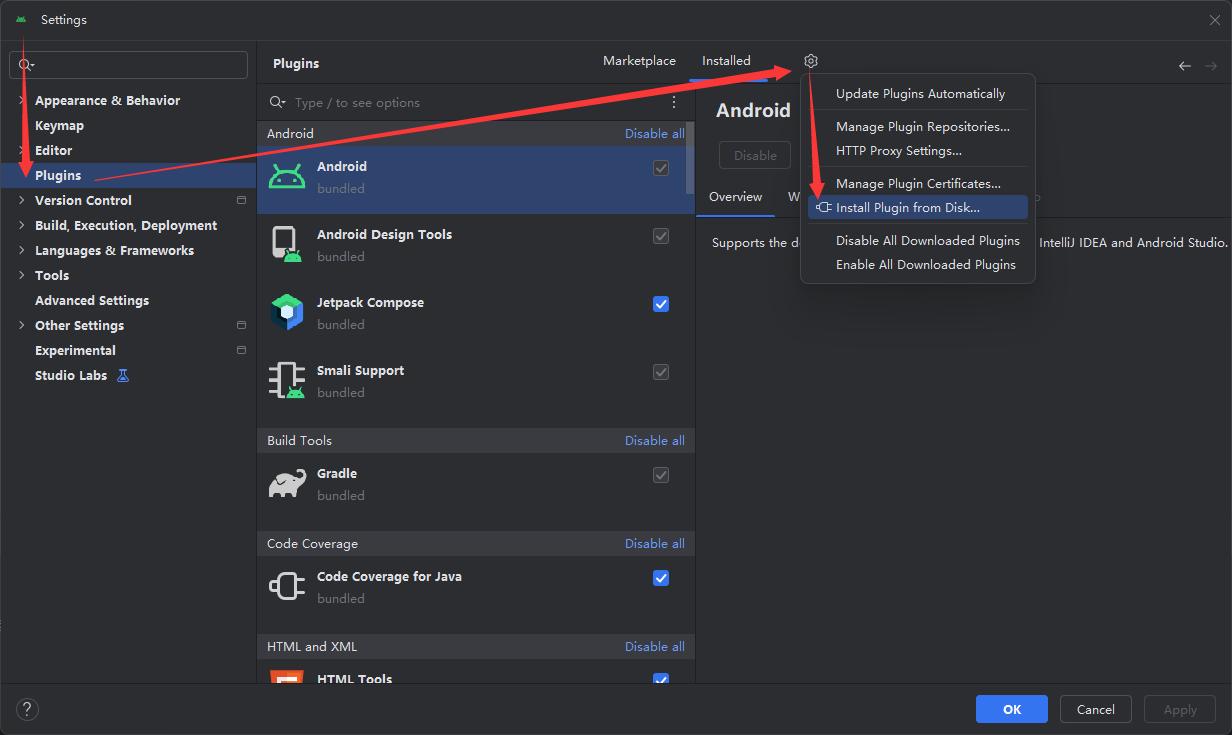Toggle the Smali Support checkbox
Viewport: 1232px width, 735px height.
click(x=661, y=372)
